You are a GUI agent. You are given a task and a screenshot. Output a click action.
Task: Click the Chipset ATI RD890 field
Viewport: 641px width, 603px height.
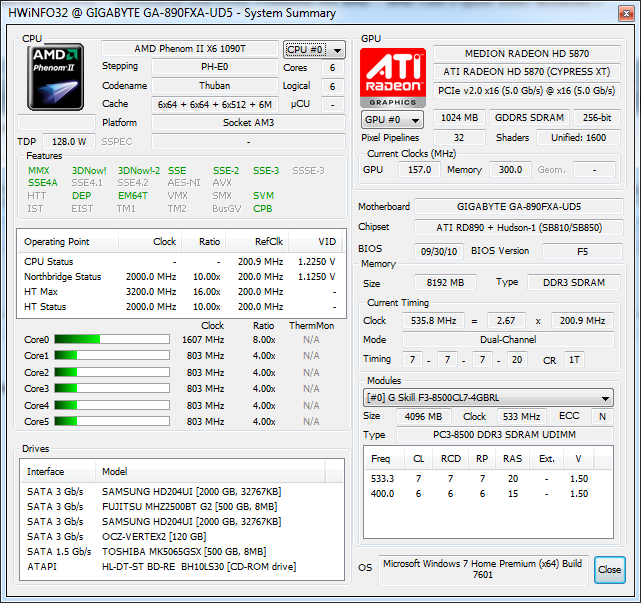[519, 228]
